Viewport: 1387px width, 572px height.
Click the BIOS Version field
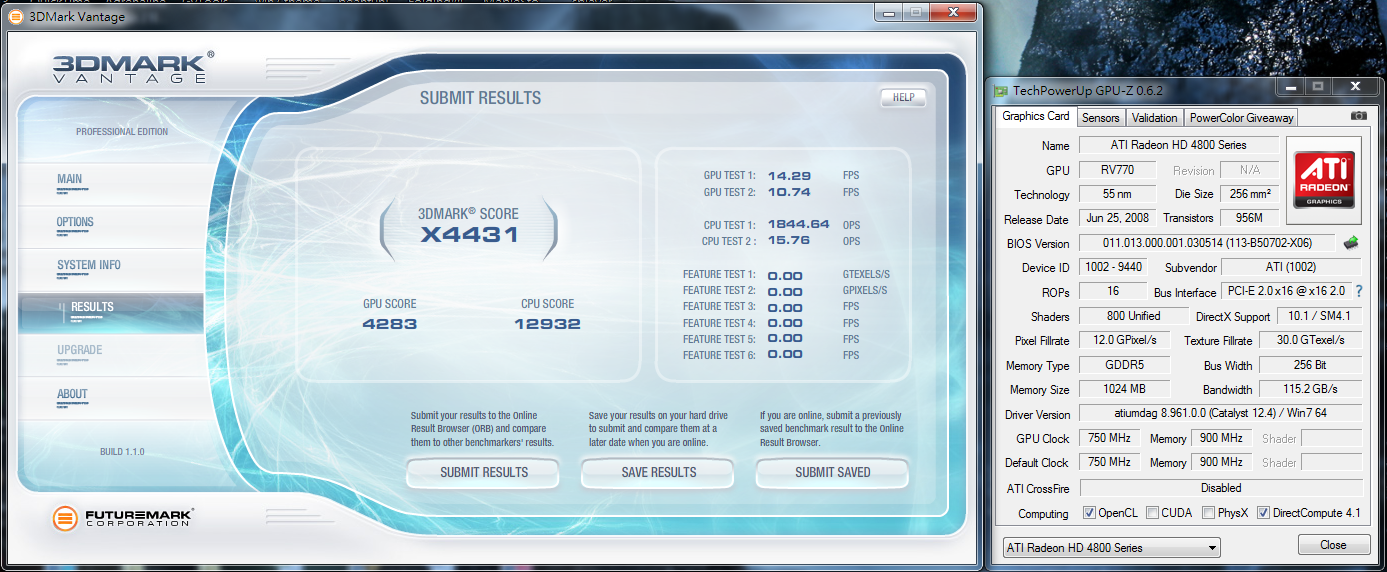tap(1207, 243)
